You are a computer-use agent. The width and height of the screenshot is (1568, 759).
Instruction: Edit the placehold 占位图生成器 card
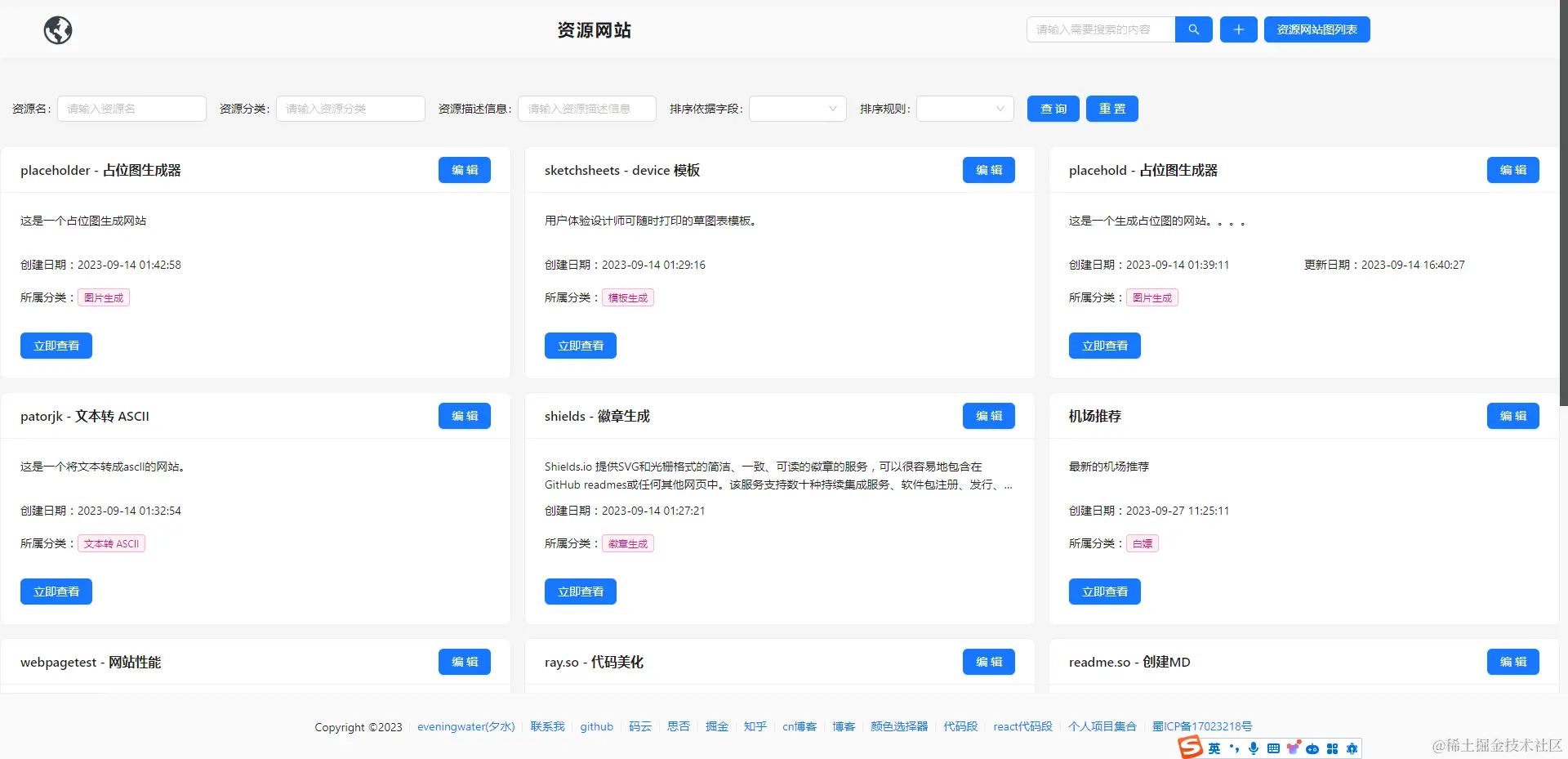(1513, 170)
